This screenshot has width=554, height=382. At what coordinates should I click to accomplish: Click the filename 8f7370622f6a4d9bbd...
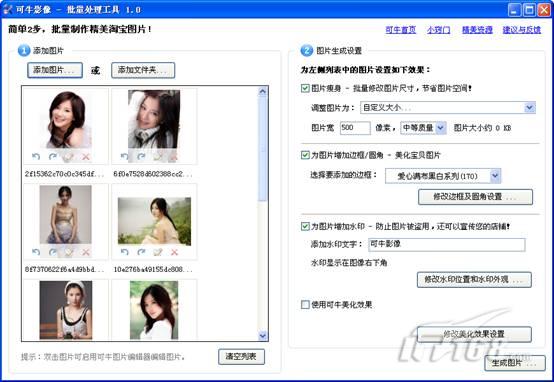click(x=65, y=269)
